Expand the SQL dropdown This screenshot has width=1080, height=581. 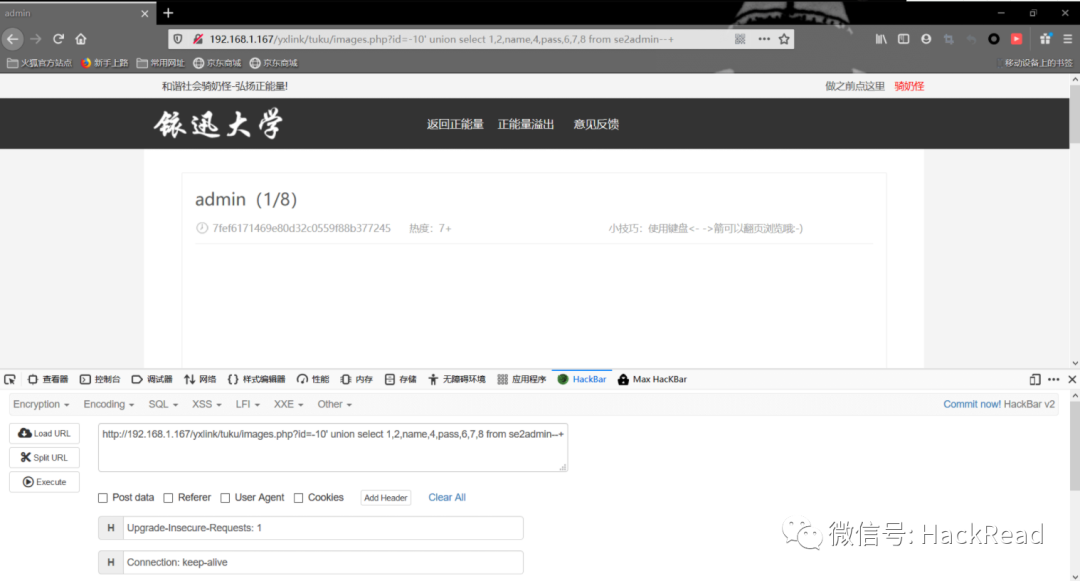tap(163, 404)
